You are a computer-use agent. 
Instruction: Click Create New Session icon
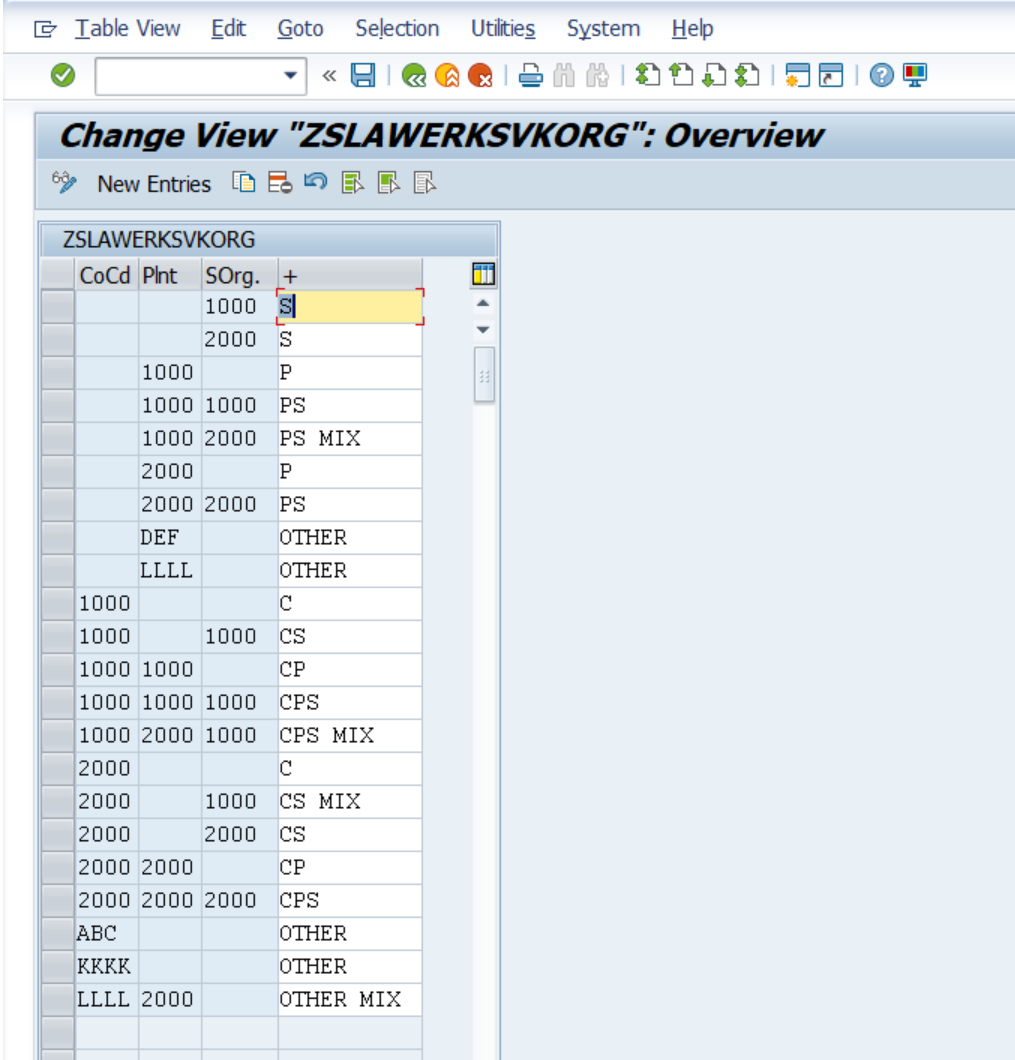[797, 75]
